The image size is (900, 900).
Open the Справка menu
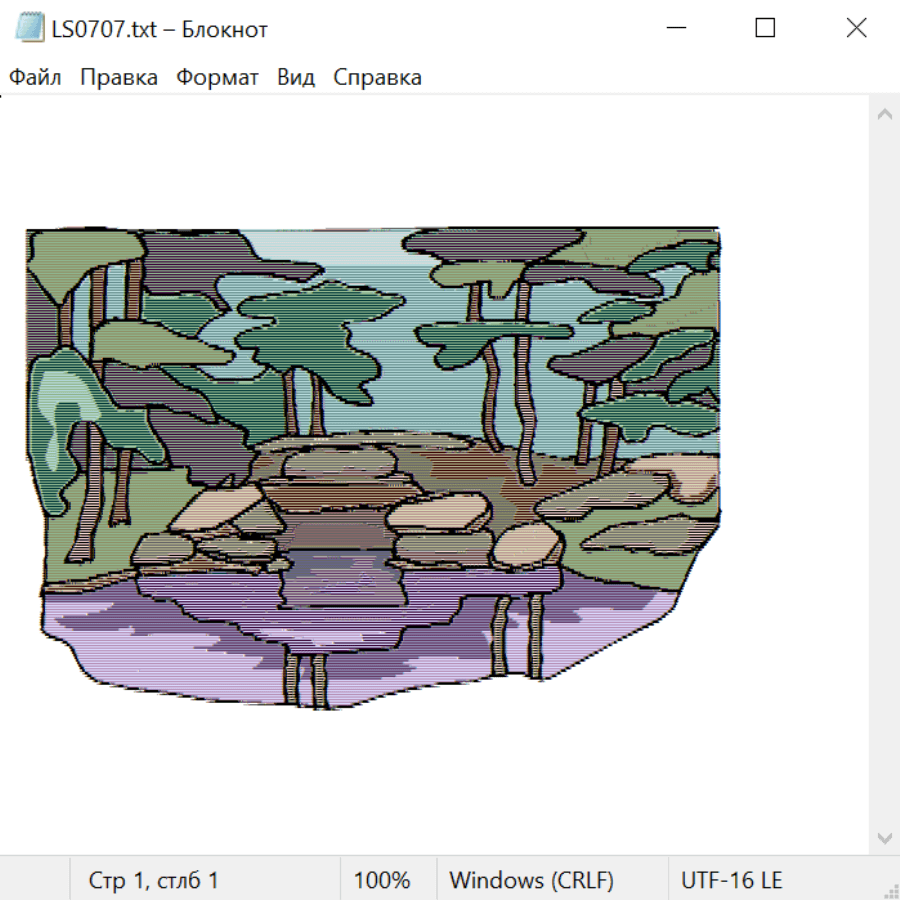tap(377, 78)
